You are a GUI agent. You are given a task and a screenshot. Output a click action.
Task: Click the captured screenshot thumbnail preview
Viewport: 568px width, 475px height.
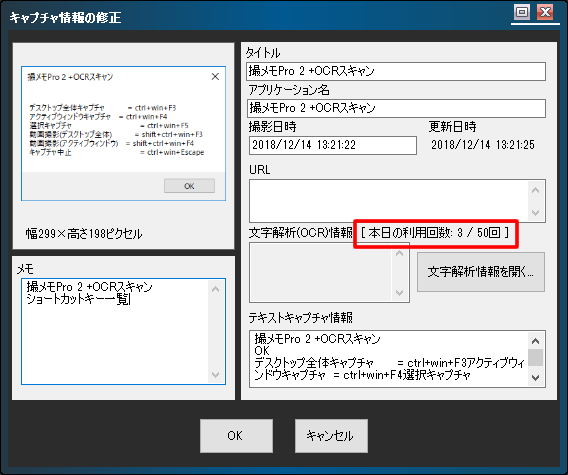[123, 133]
